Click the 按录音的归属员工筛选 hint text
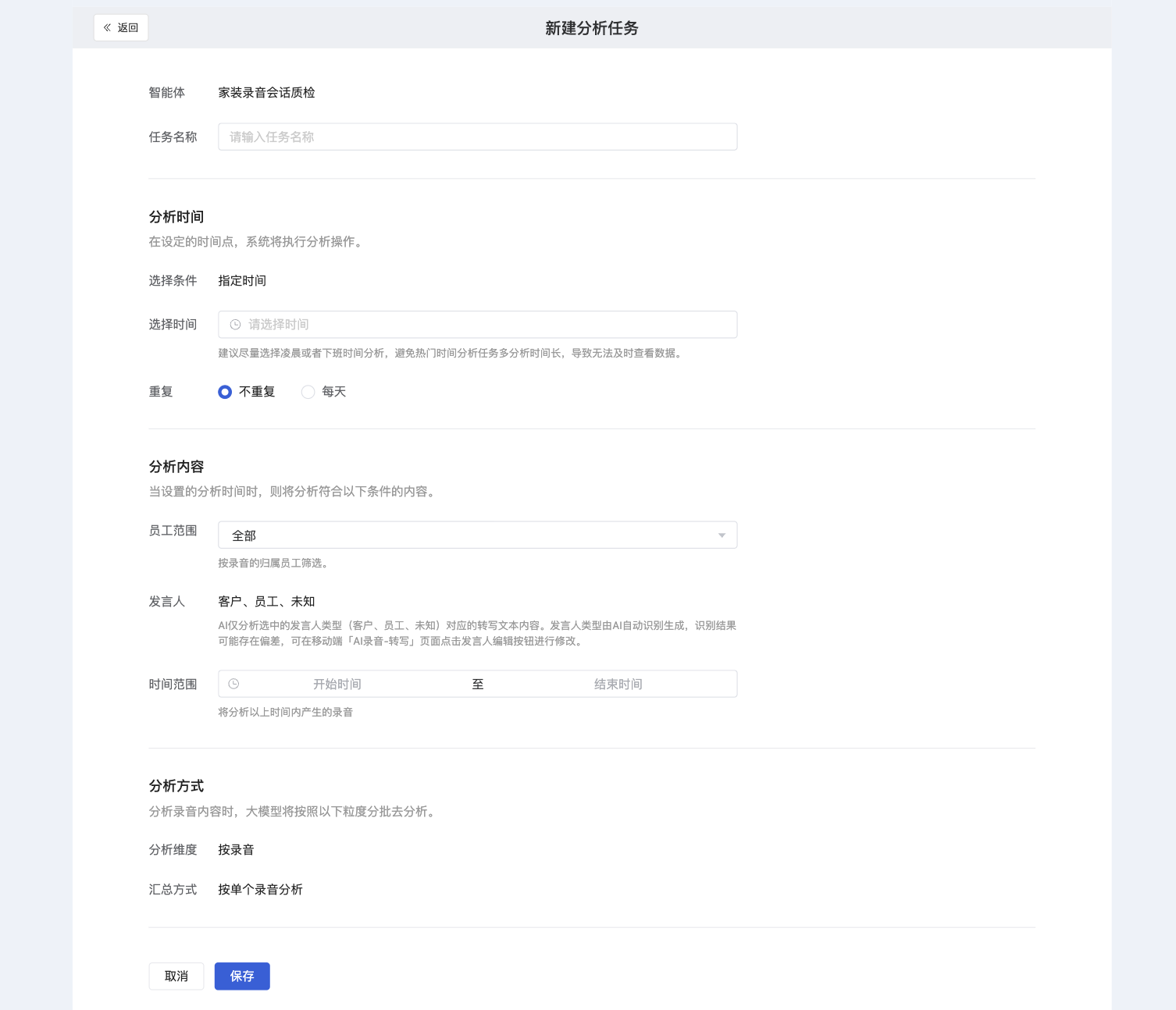This screenshot has height=1010, width=1176. click(273, 563)
